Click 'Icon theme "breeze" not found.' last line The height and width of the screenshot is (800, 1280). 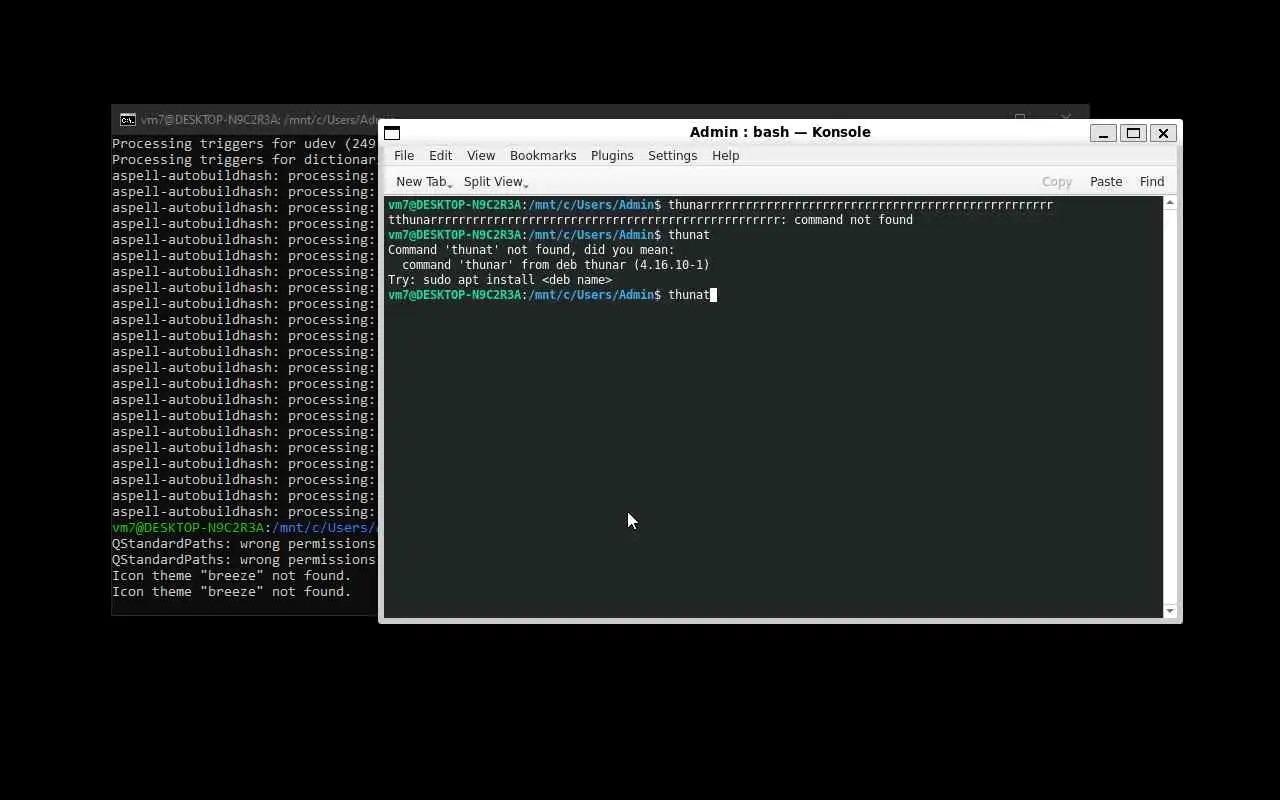pos(232,592)
